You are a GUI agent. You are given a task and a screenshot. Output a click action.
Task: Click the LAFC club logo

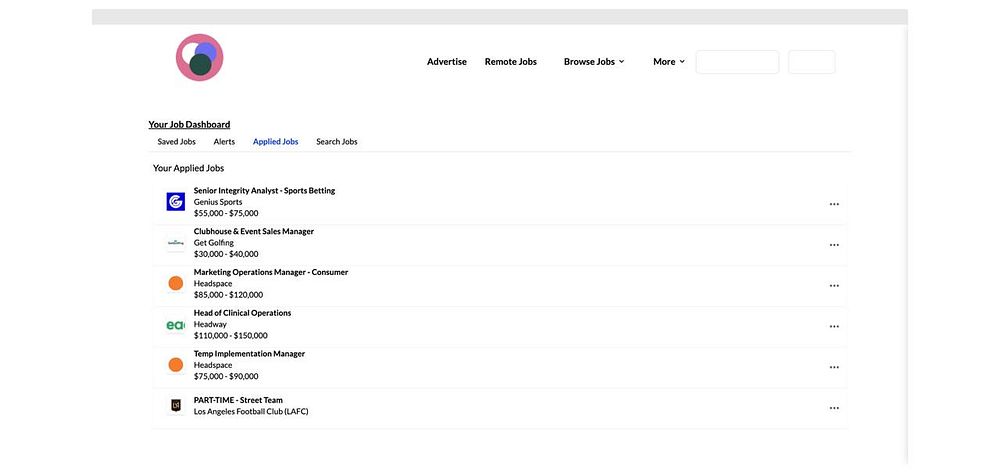point(175,405)
